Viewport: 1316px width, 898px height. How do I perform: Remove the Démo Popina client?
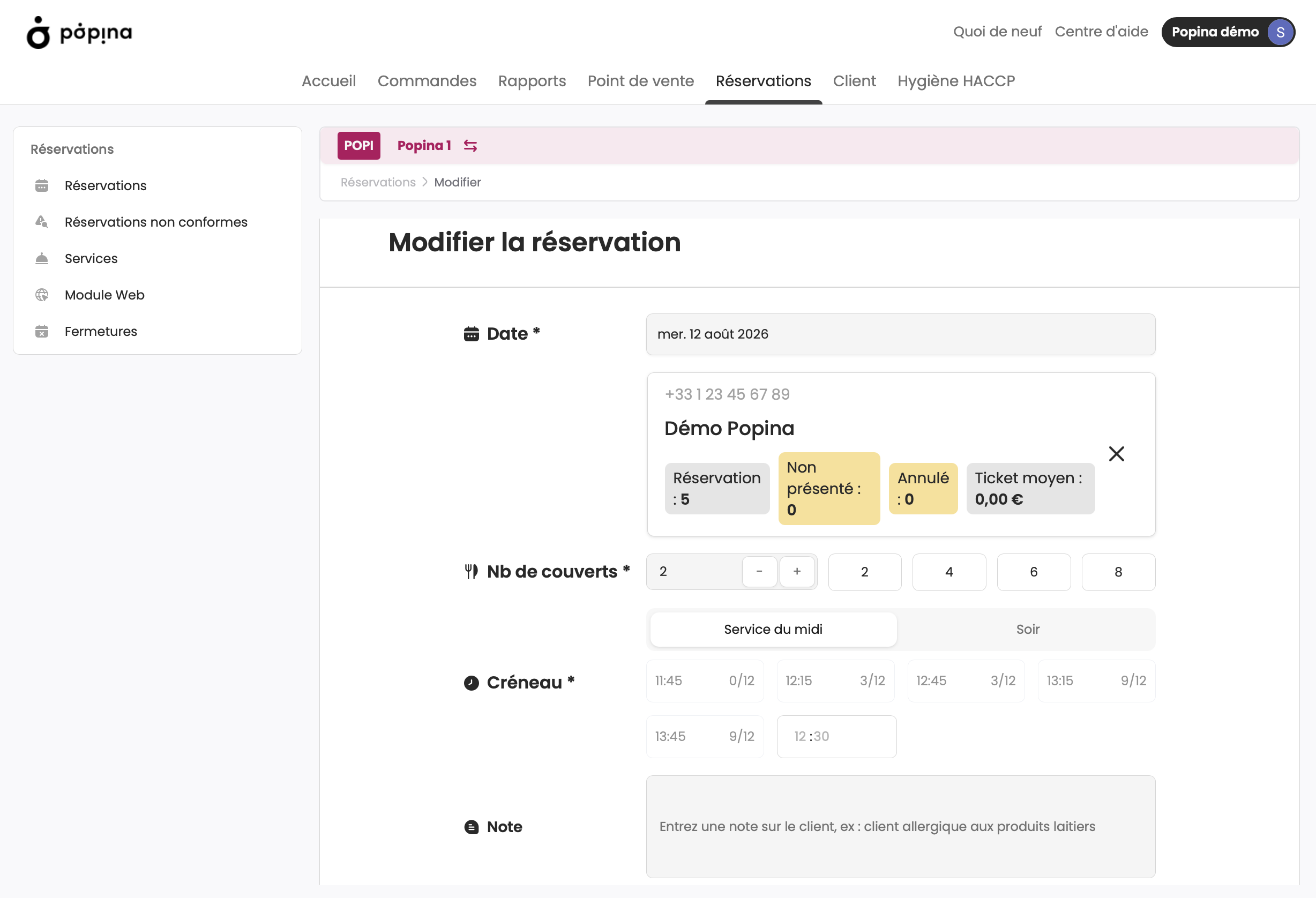point(1116,453)
